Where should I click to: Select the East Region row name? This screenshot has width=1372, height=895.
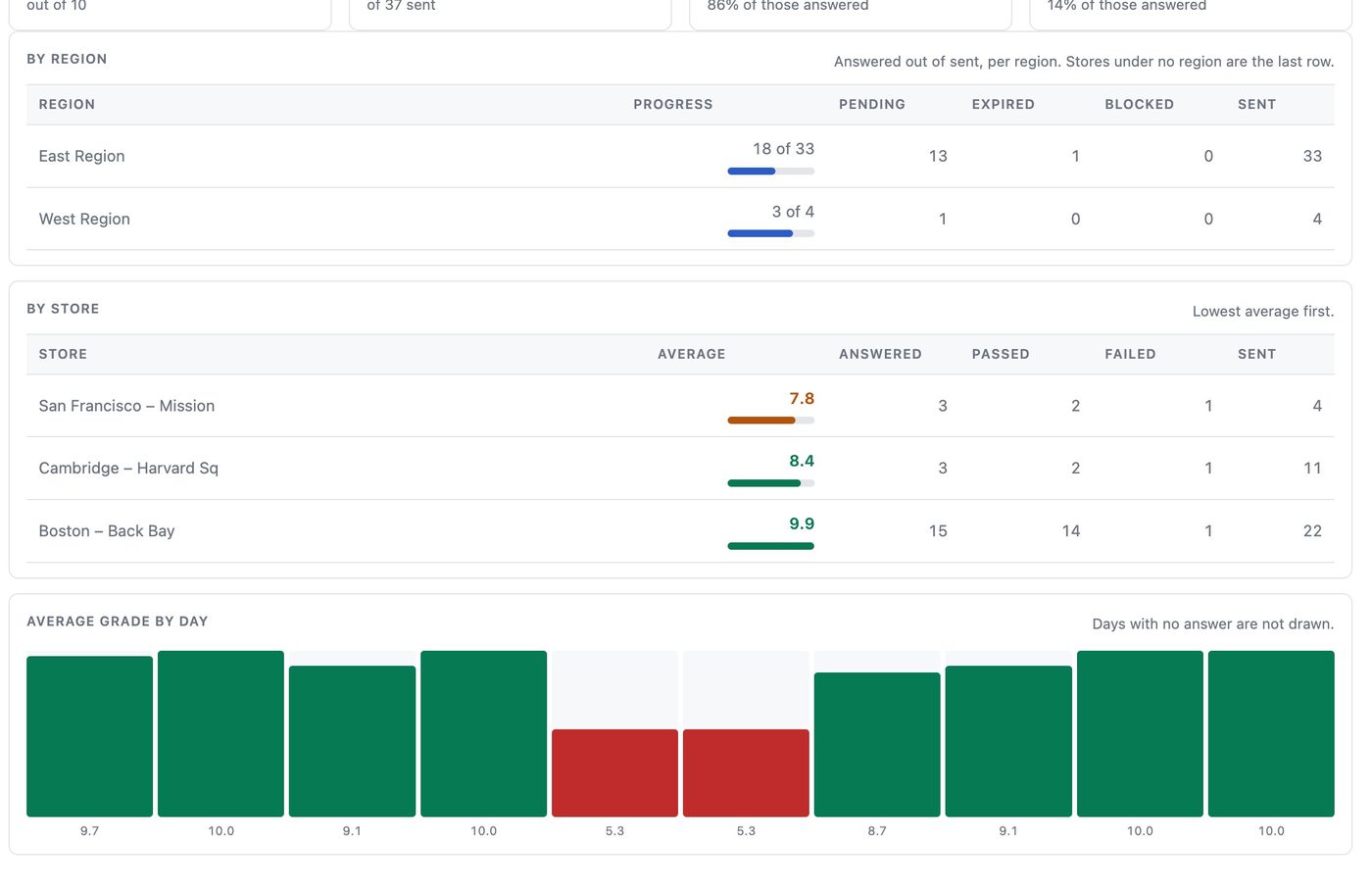(x=81, y=156)
